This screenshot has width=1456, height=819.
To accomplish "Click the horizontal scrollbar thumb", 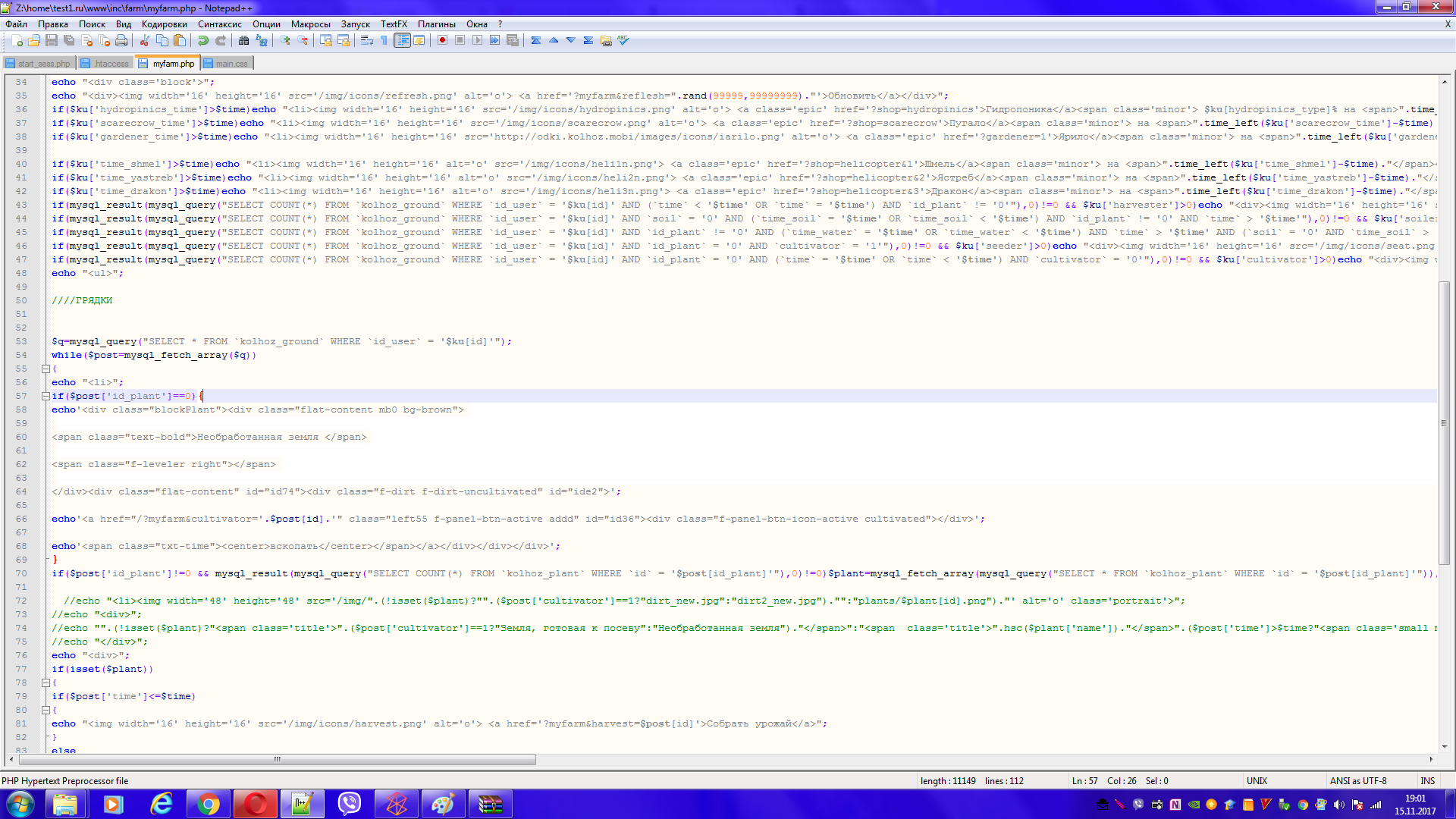I will click(x=277, y=759).
